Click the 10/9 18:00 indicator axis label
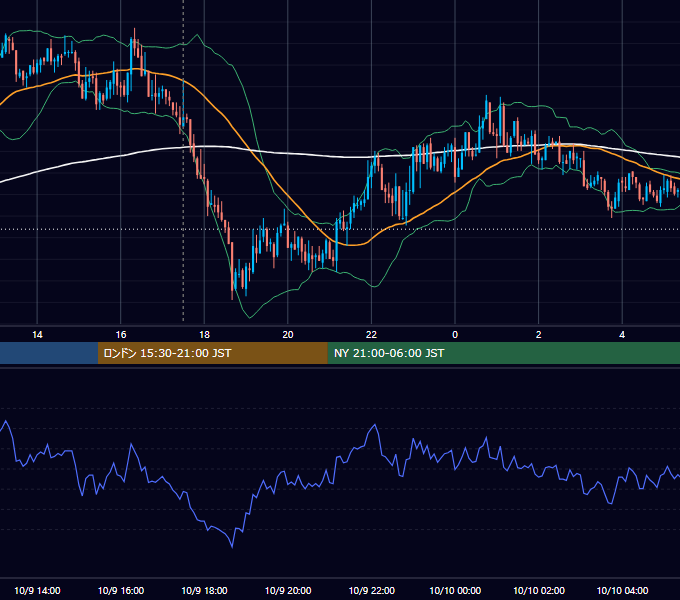Screen dimensions: 680x600 (204, 590)
